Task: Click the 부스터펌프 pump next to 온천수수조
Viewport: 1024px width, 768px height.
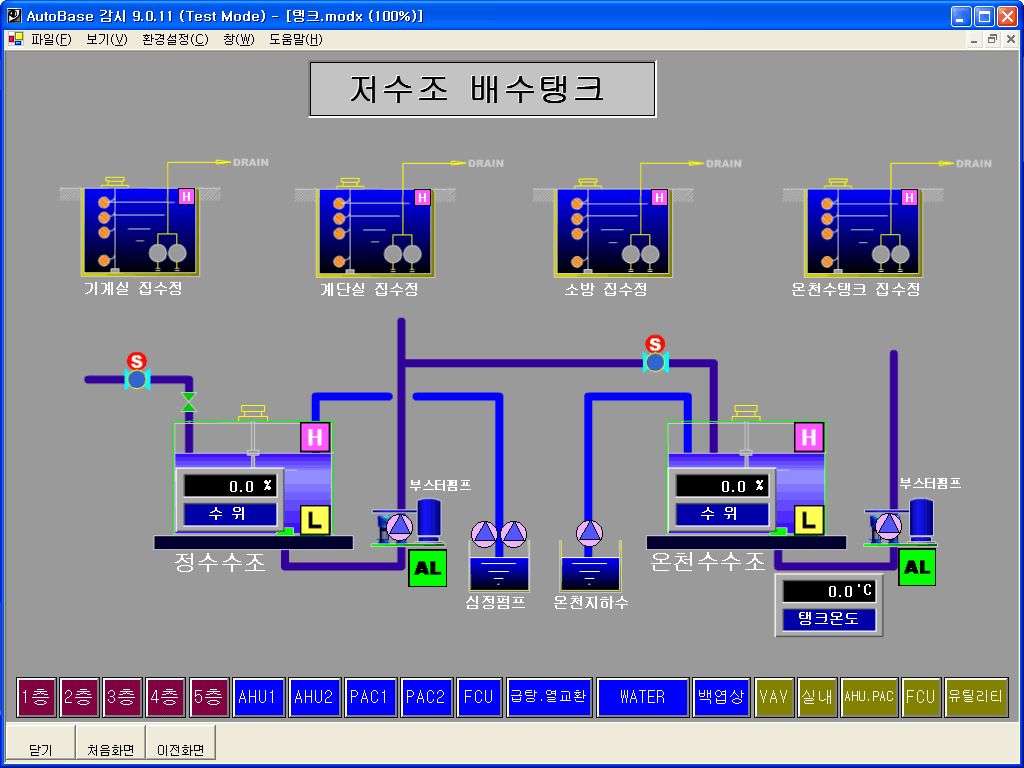Action: coord(887,527)
